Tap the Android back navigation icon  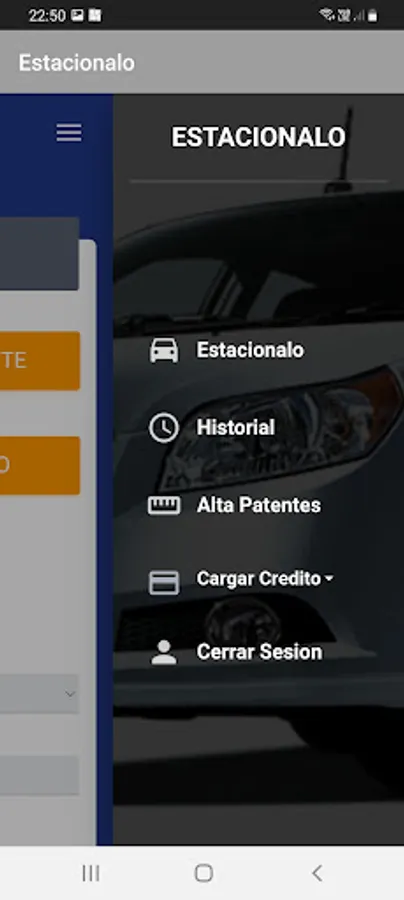(317, 873)
